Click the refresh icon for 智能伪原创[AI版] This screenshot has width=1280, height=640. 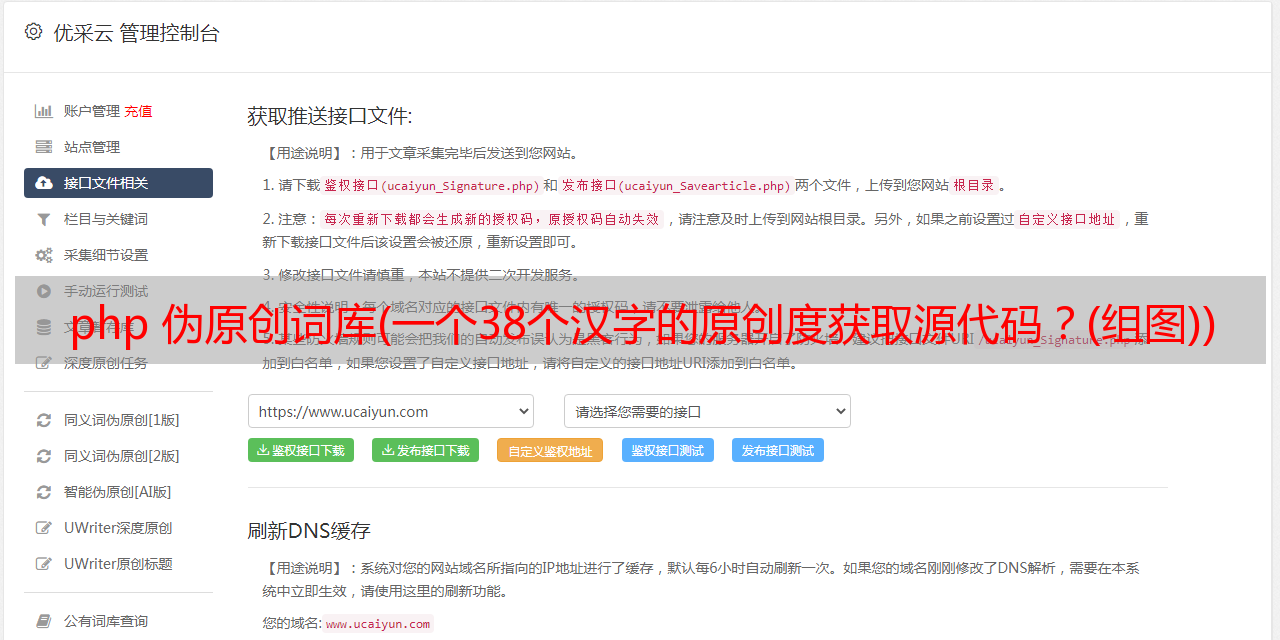point(44,492)
